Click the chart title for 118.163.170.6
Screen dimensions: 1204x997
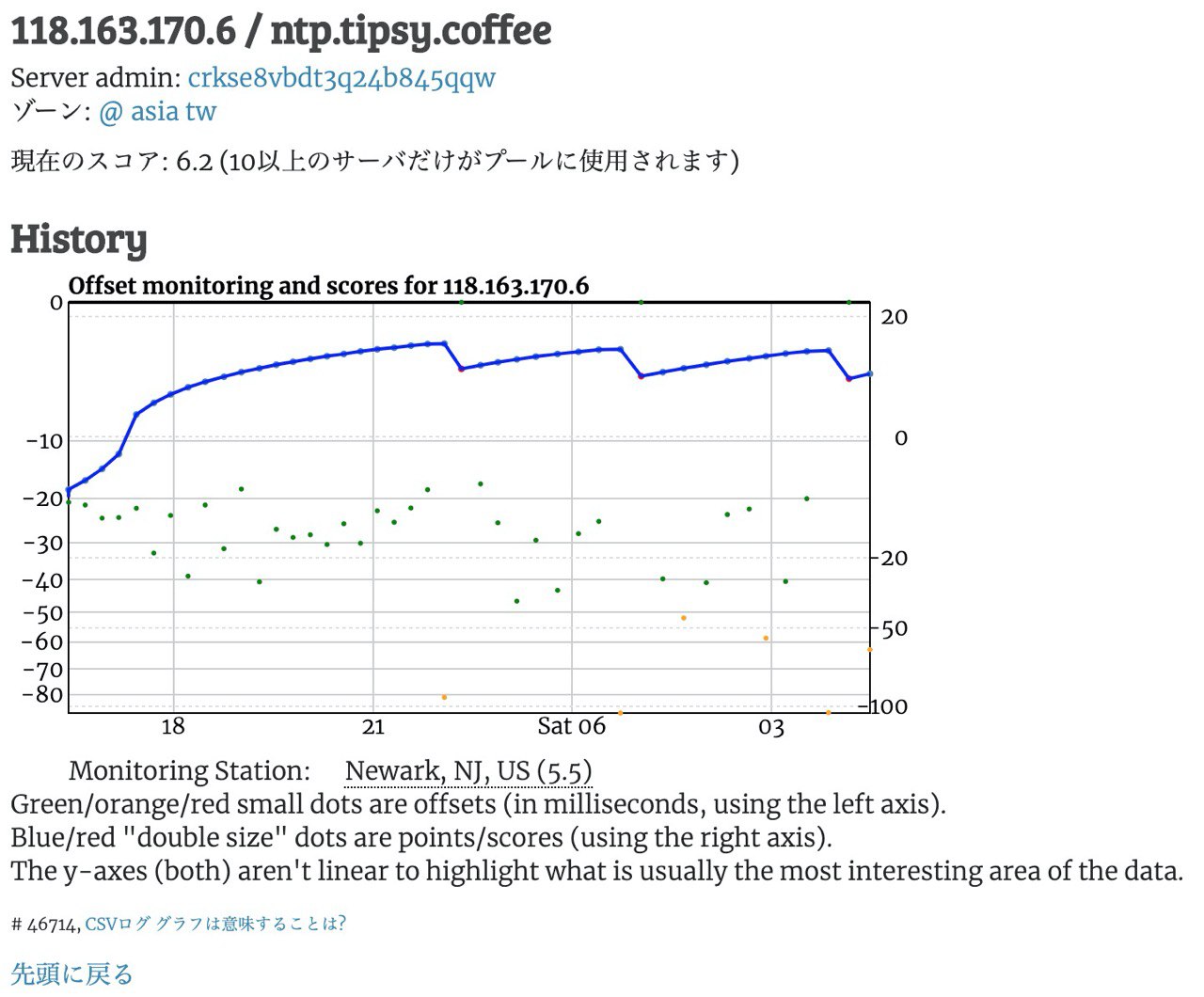tap(329, 285)
